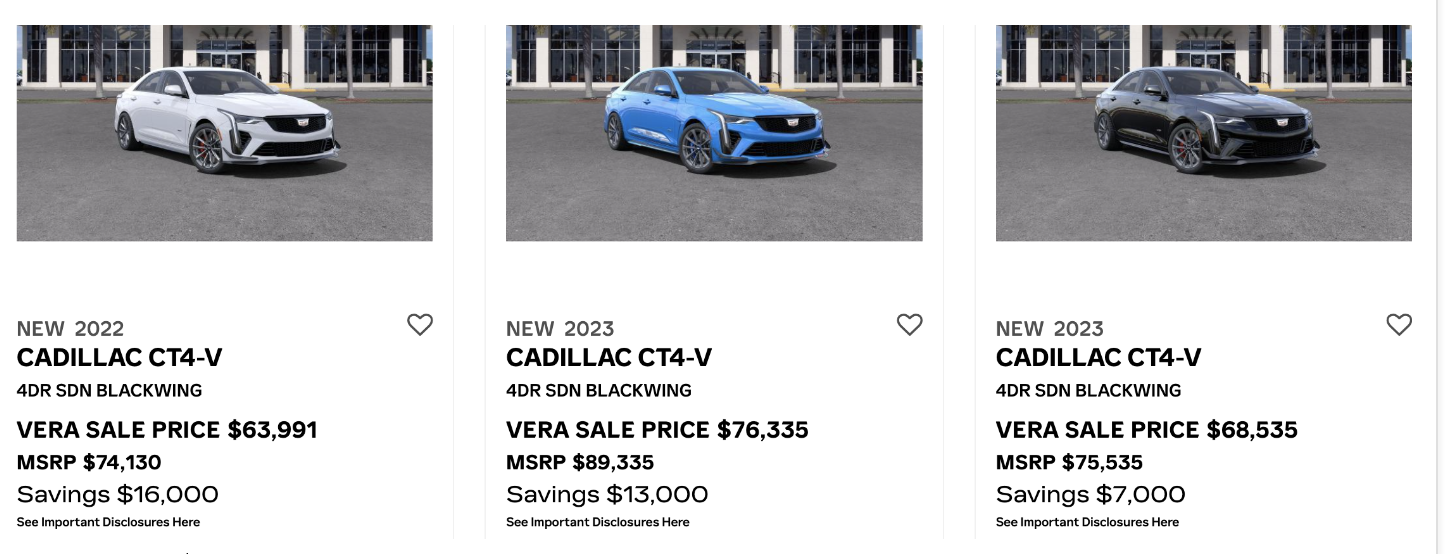Favorite the blue 2023 CT4-V with heart icon

point(909,325)
